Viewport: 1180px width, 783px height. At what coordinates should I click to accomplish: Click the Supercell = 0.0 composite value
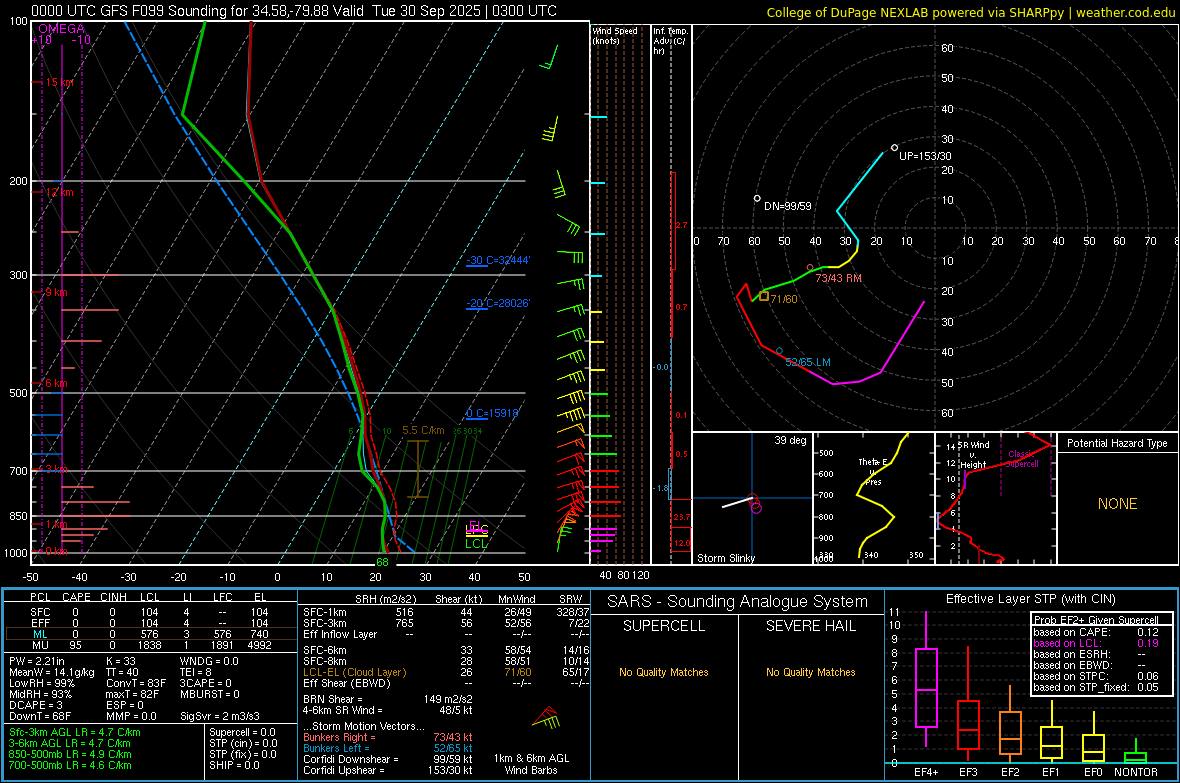click(242, 732)
